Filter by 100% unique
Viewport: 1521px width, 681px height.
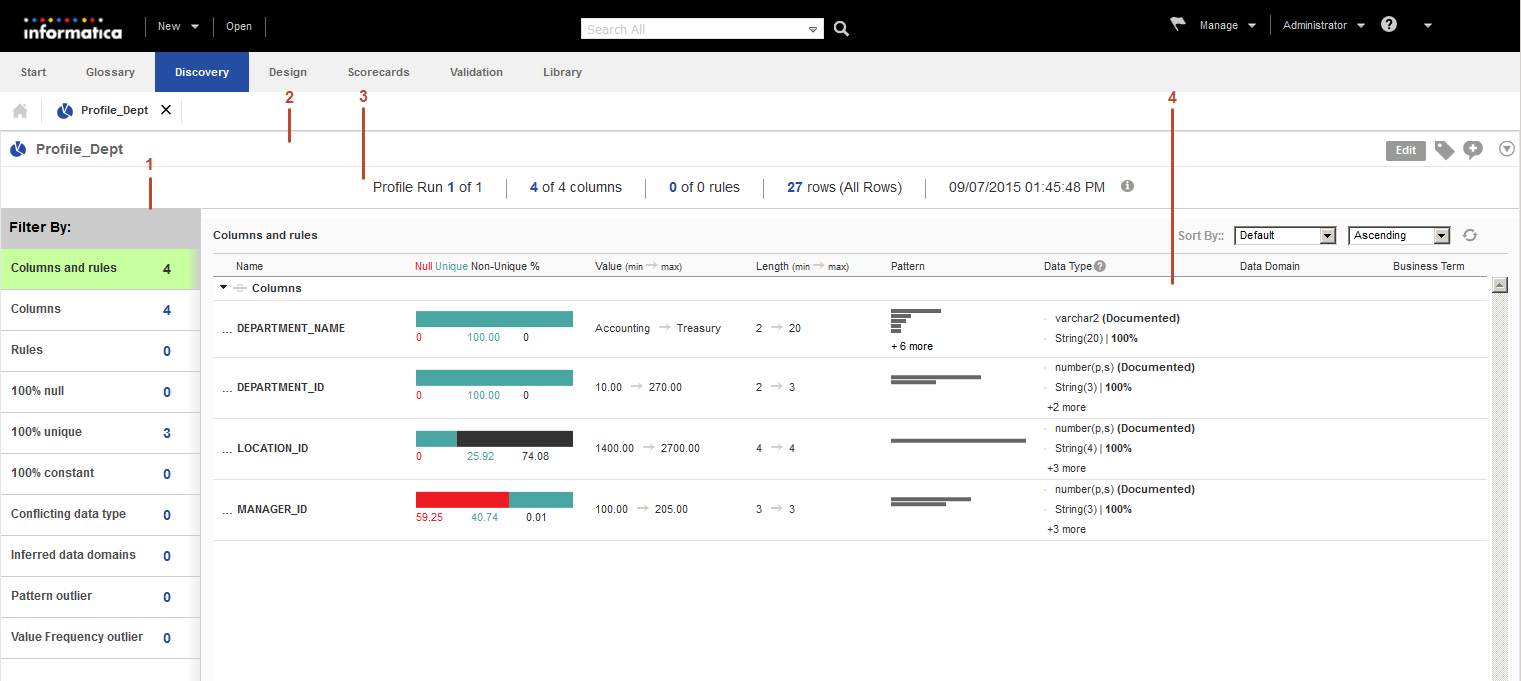(x=100, y=432)
